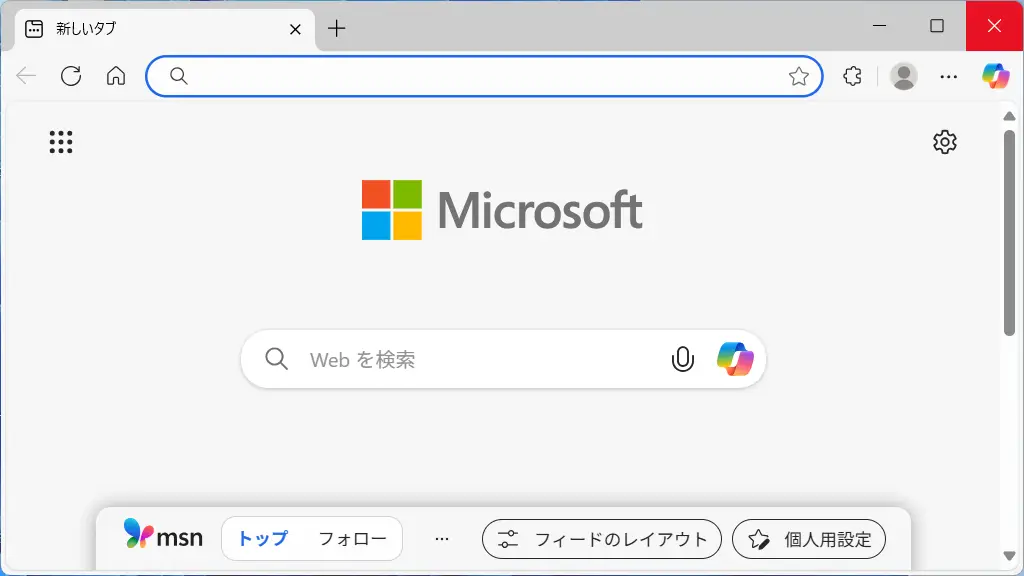Open browser Settings and more menu
Viewport: 1024px width, 576px height.
pyautogui.click(x=949, y=76)
